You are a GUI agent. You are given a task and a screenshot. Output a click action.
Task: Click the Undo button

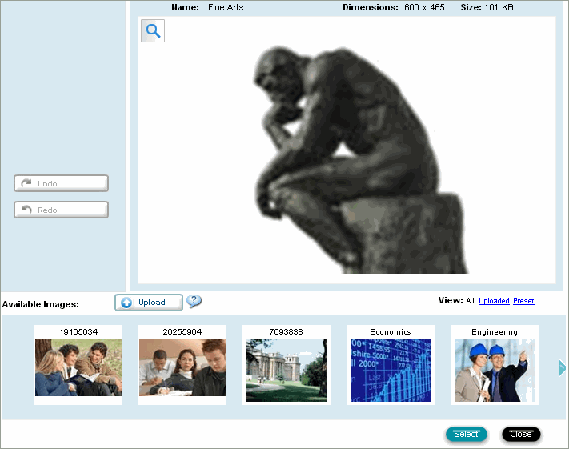pos(61,183)
